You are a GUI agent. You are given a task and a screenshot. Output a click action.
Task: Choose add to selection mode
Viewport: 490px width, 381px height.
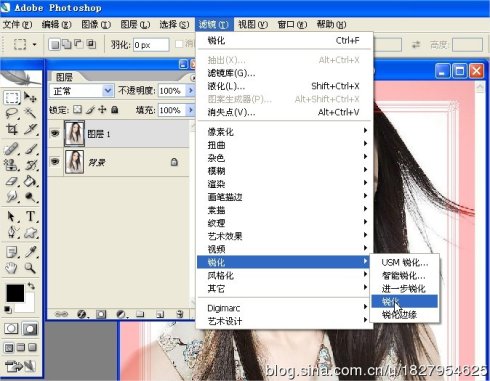click(67, 44)
